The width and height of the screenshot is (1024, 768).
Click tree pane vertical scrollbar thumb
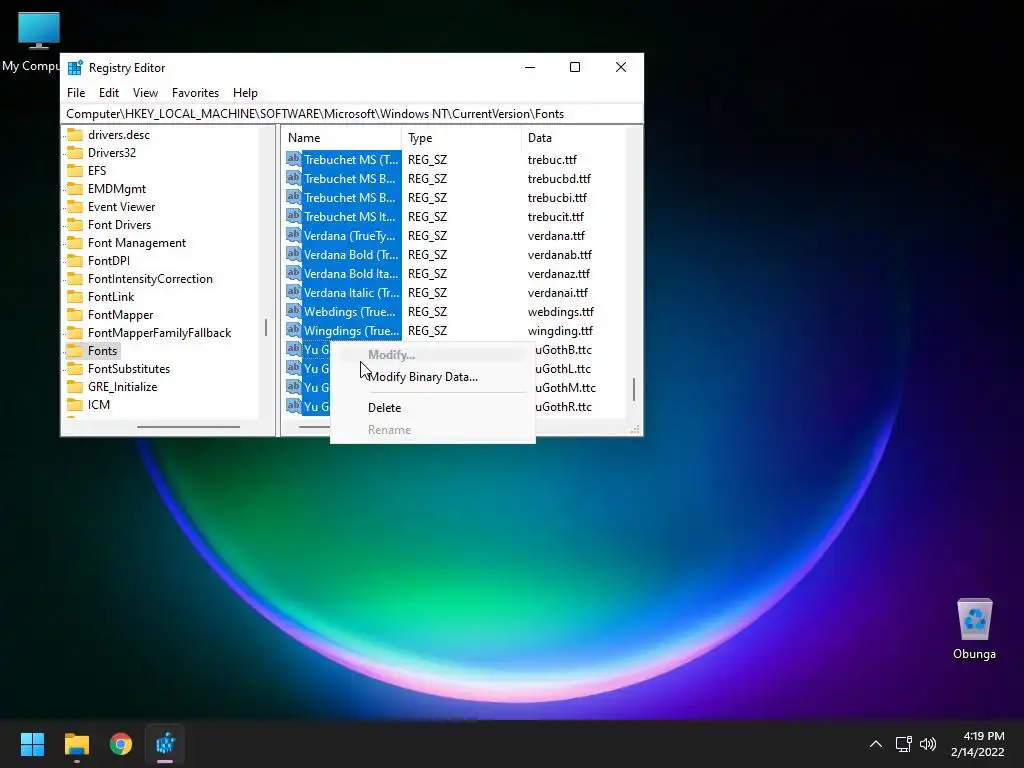tap(266, 327)
